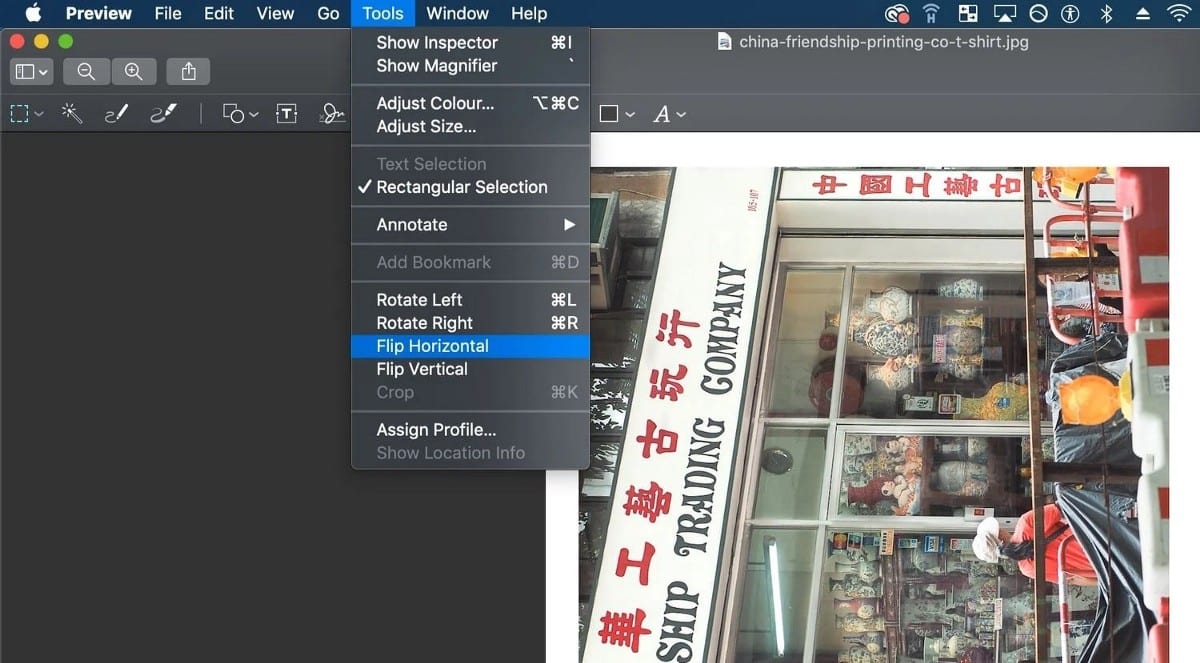Expand the Annotate submenu

[470, 225]
